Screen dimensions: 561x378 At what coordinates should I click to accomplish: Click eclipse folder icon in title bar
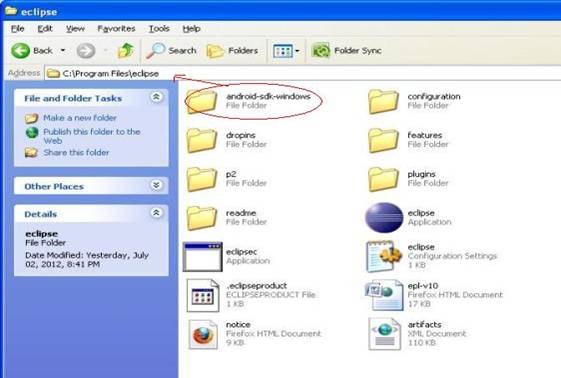(11, 11)
